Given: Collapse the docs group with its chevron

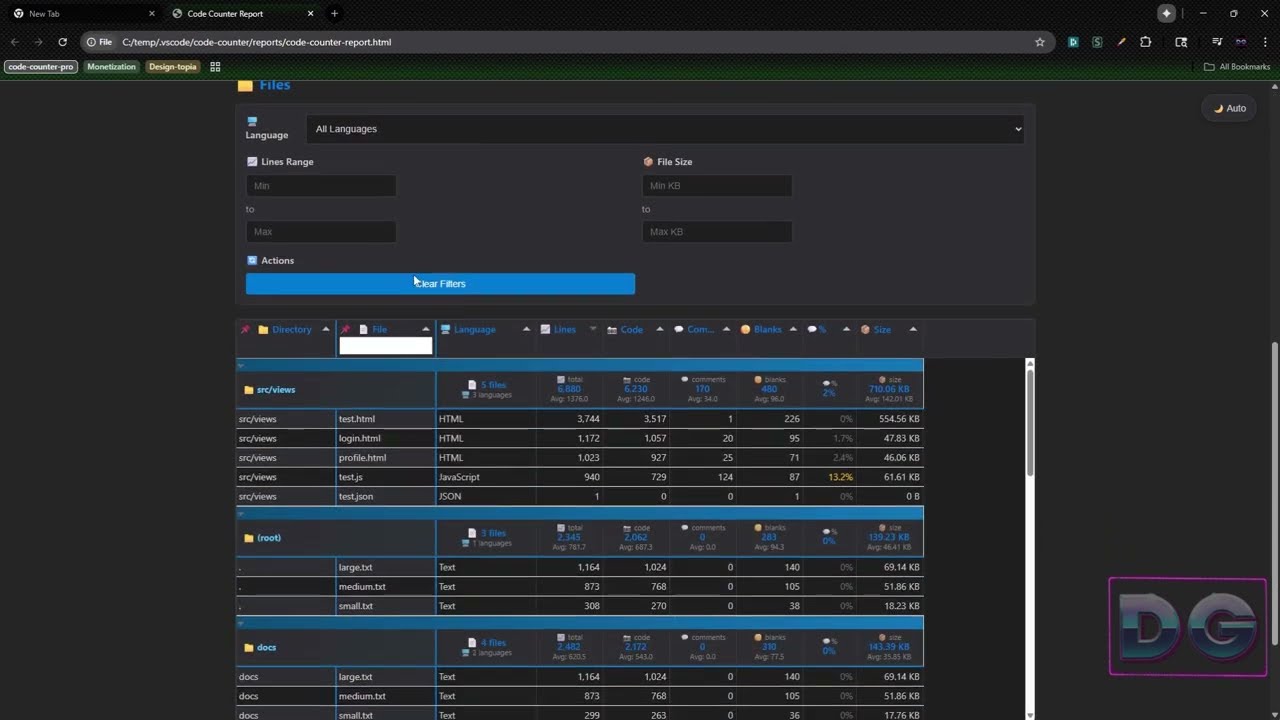Looking at the screenshot, I should [x=240, y=623].
